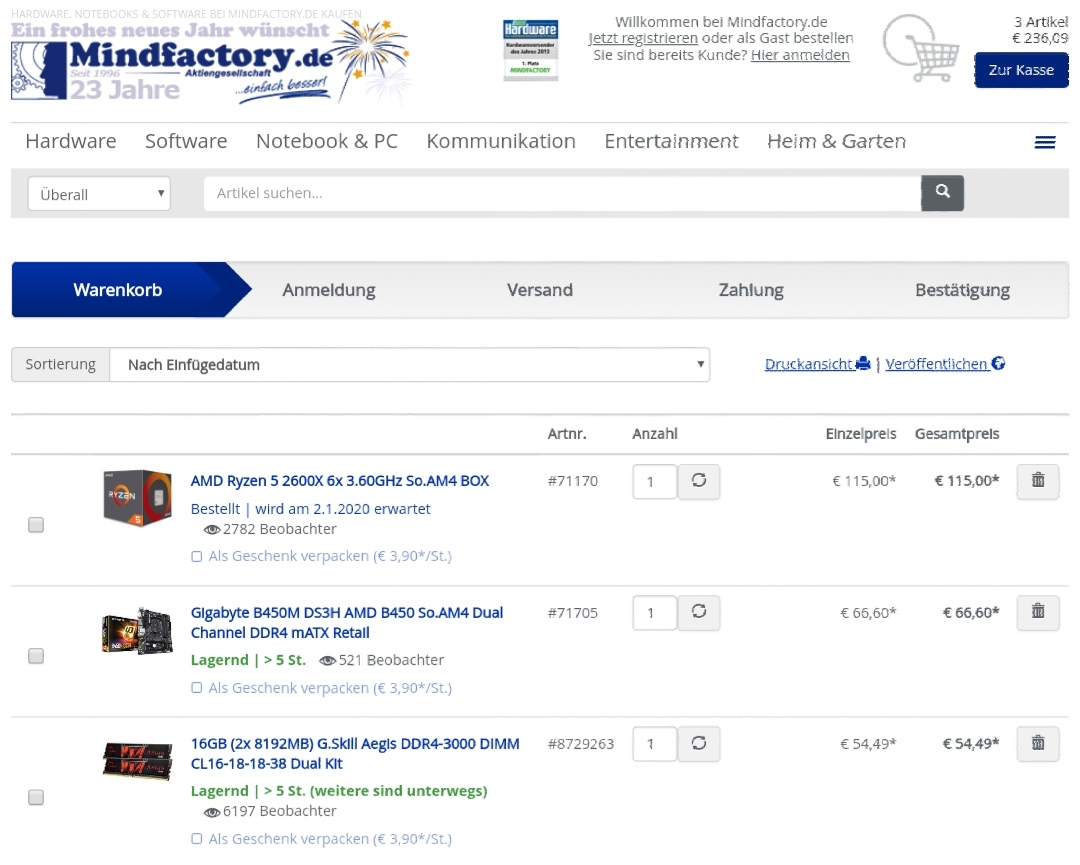Click the search magnifier button
This screenshot has height=865, width=1080.
pos(942,193)
